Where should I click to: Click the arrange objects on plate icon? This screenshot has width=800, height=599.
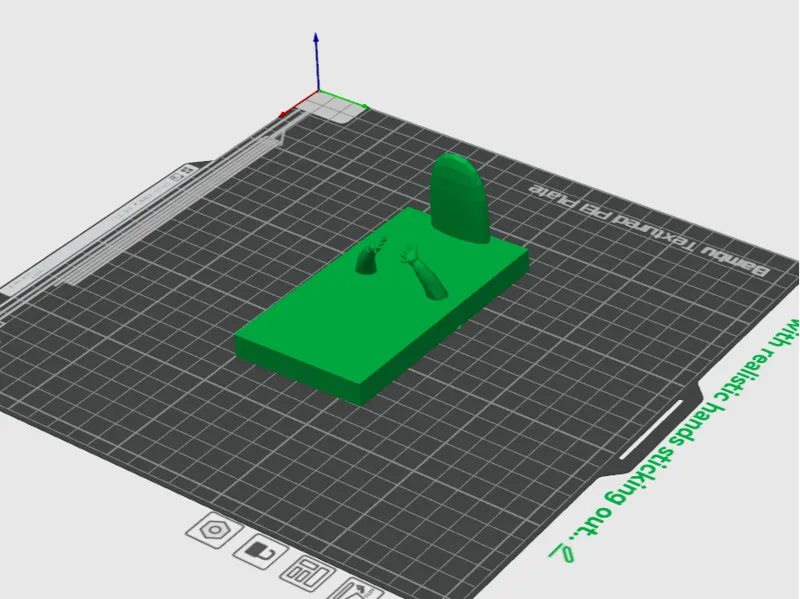[308, 573]
